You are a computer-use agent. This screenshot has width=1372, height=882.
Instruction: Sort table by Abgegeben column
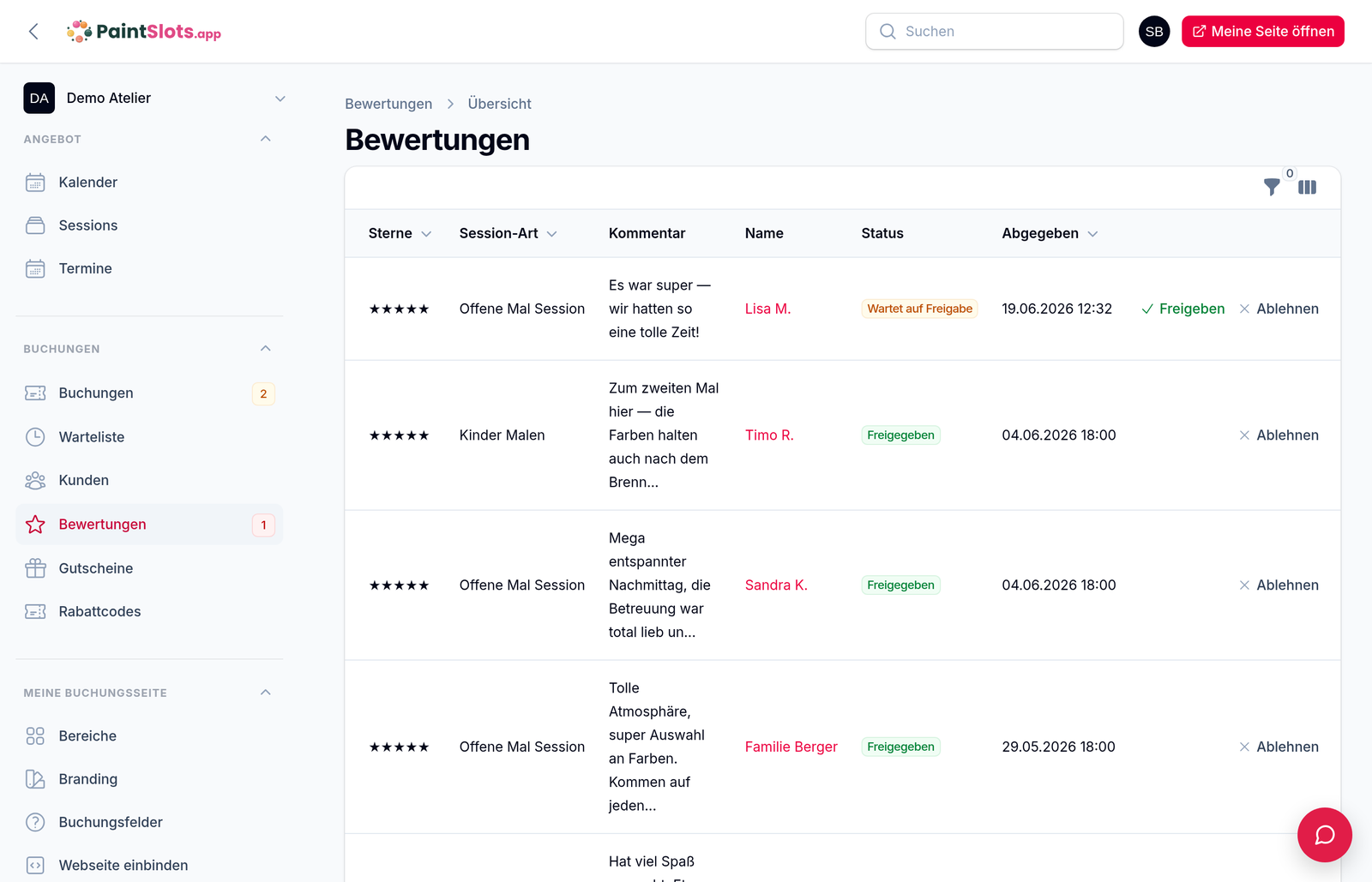[1050, 233]
